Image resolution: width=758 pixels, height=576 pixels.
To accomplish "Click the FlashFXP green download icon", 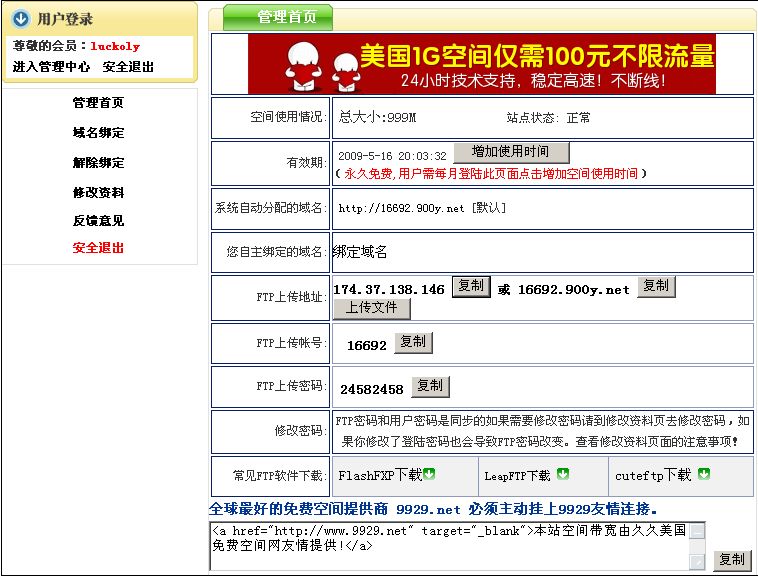I will [430, 474].
